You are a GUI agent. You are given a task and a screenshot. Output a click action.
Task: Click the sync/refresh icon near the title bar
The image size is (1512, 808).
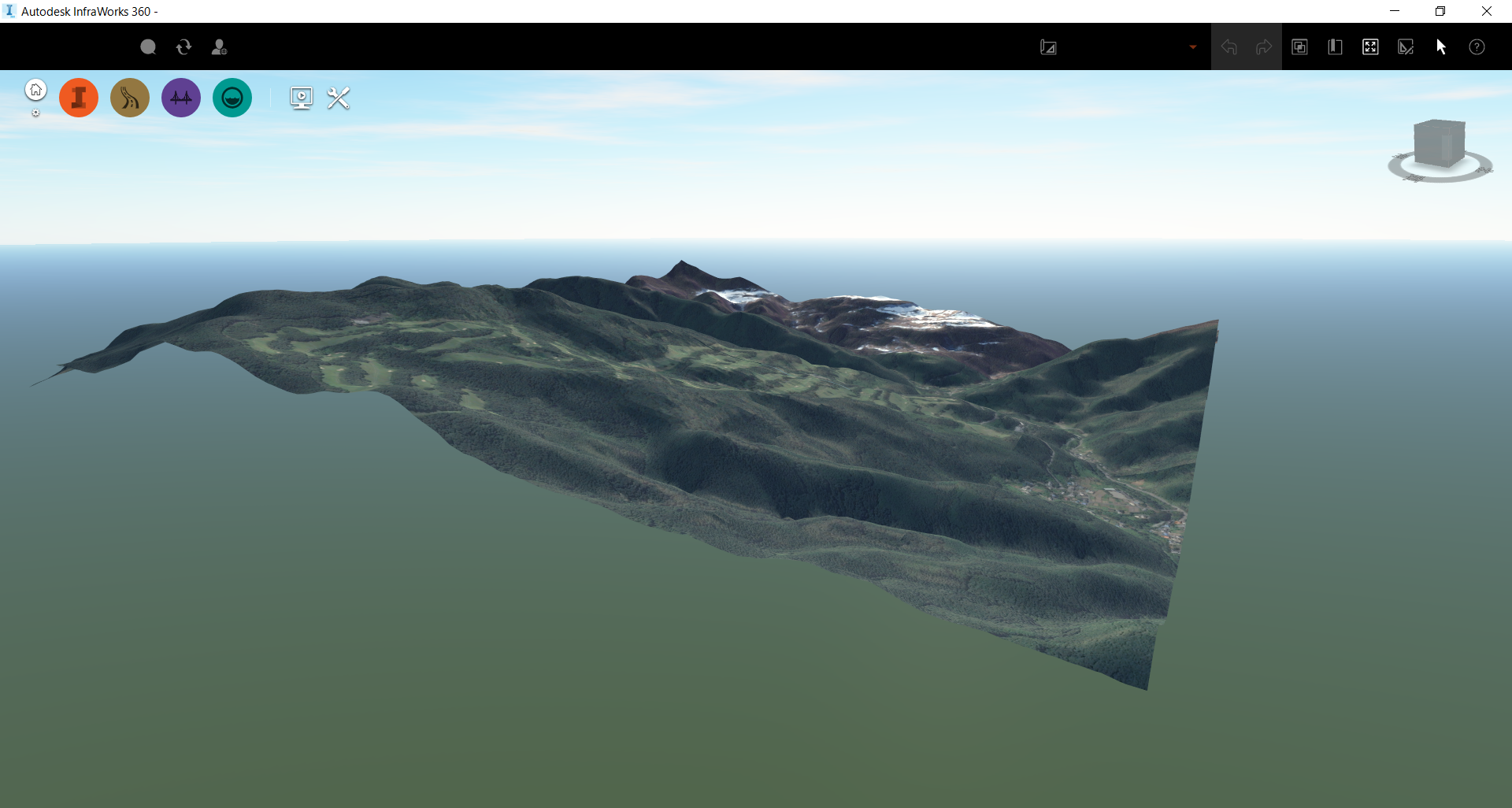[x=183, y=46]
